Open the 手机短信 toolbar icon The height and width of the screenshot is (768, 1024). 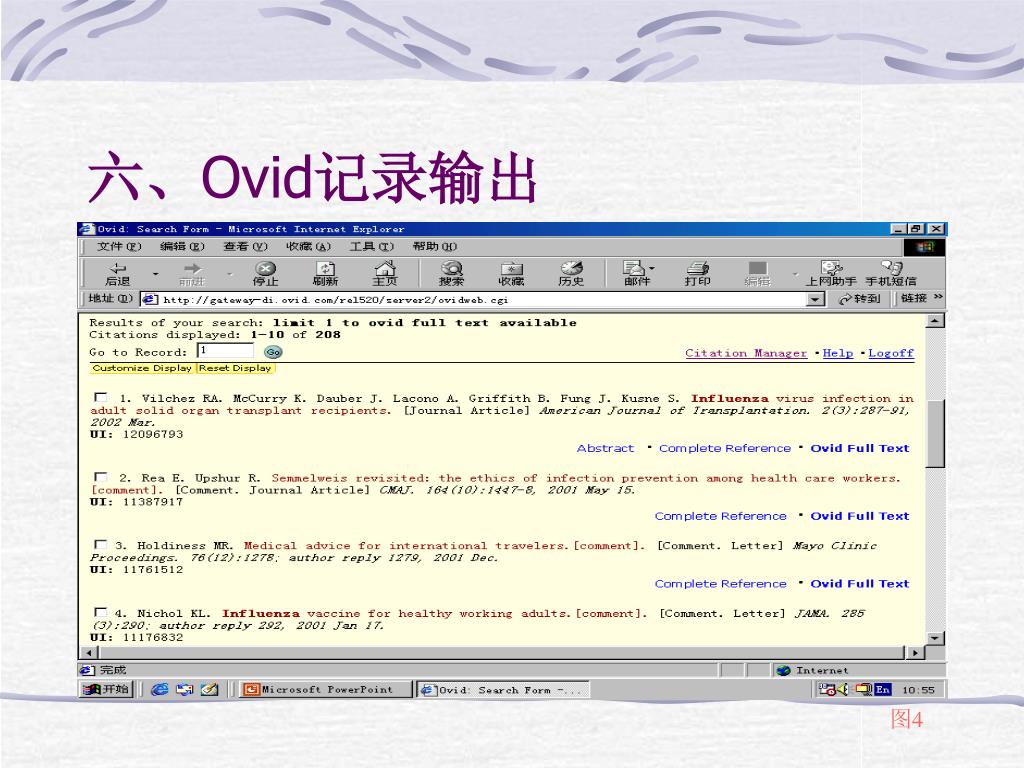891,274
